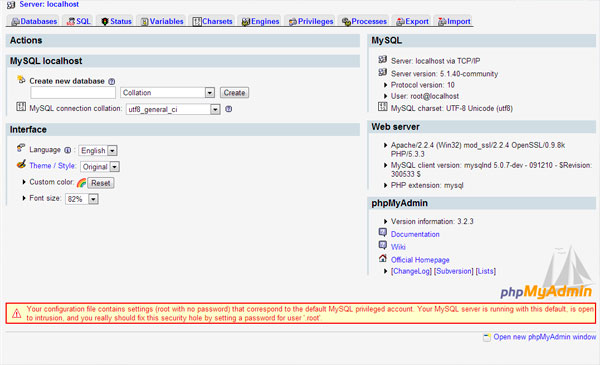The image size is (600, 365).
Task: Click the PHP extension: mysql text
Action: [x=427, y=186]
